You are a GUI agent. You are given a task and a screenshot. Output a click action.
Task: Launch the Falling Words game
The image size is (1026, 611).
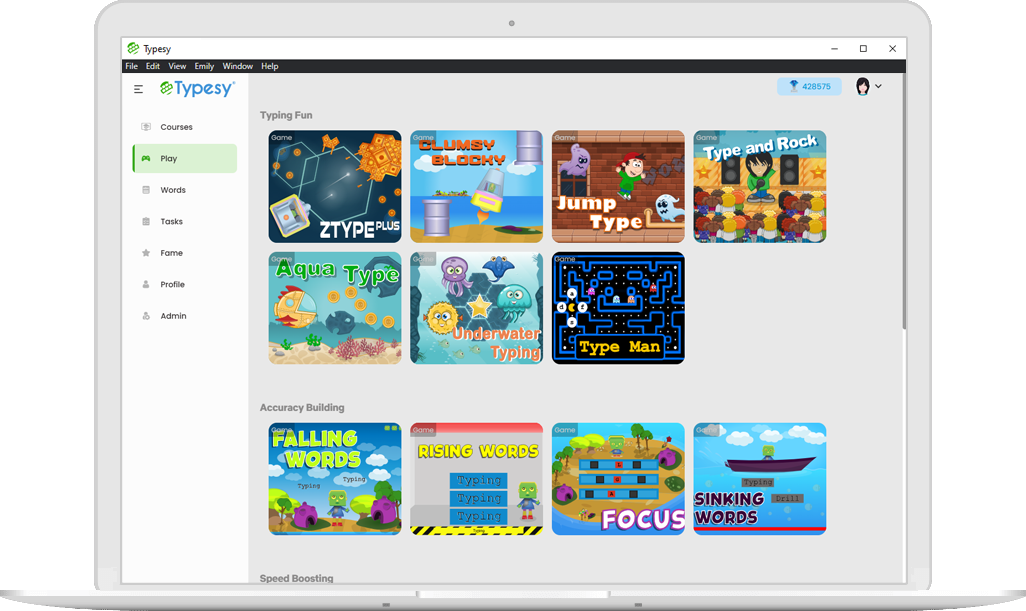[x=335, y=479]
